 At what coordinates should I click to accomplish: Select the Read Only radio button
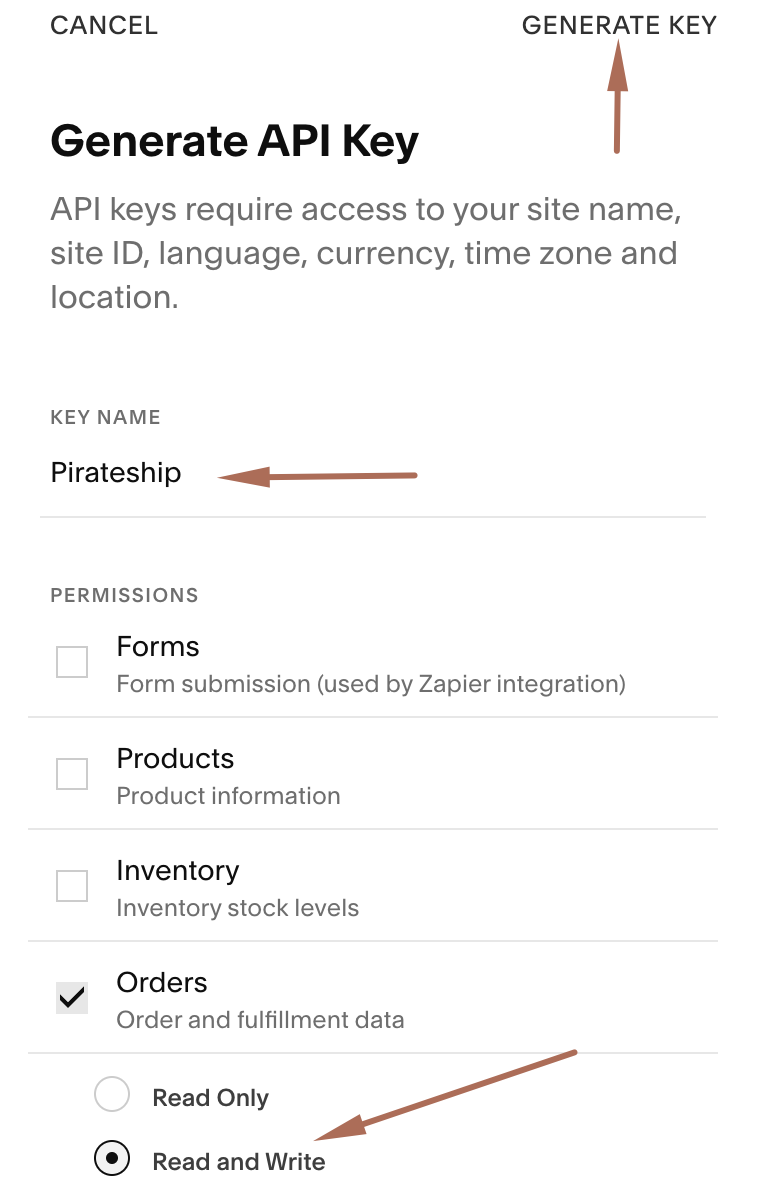click(x=111, y=1095)
